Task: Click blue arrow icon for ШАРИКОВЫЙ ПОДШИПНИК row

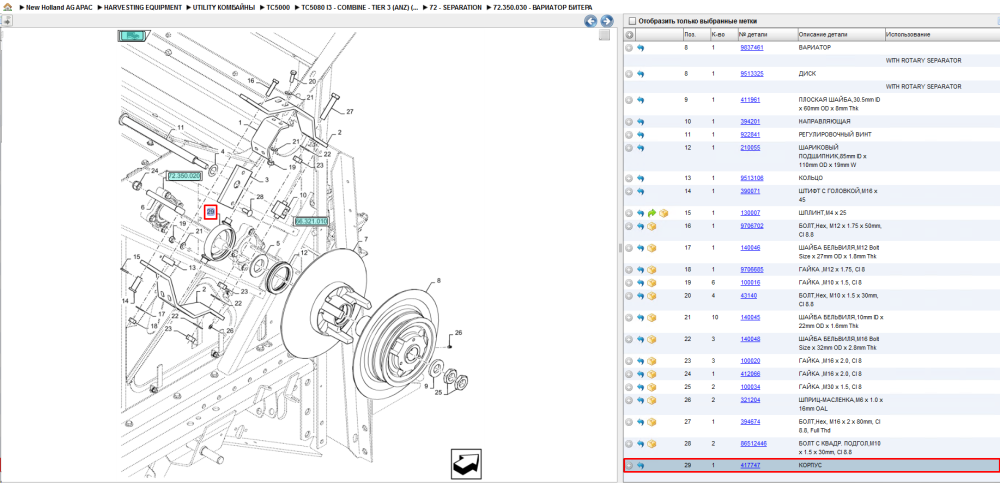Action: [x=641, y=147]
